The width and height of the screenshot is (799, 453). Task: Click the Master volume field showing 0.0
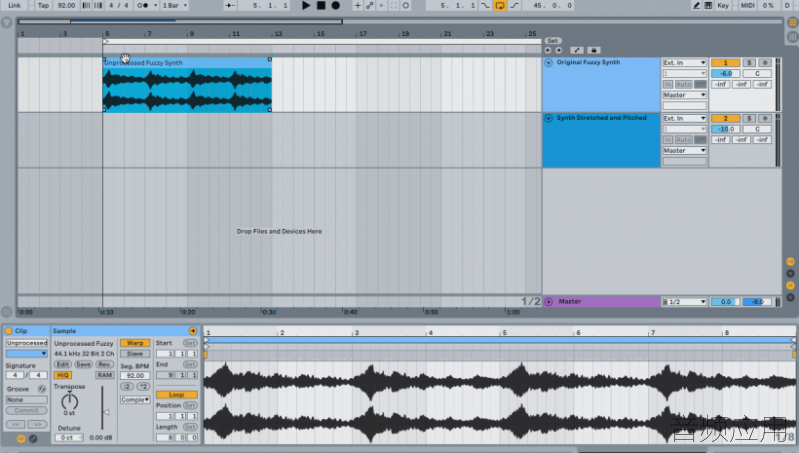[726, 302]
